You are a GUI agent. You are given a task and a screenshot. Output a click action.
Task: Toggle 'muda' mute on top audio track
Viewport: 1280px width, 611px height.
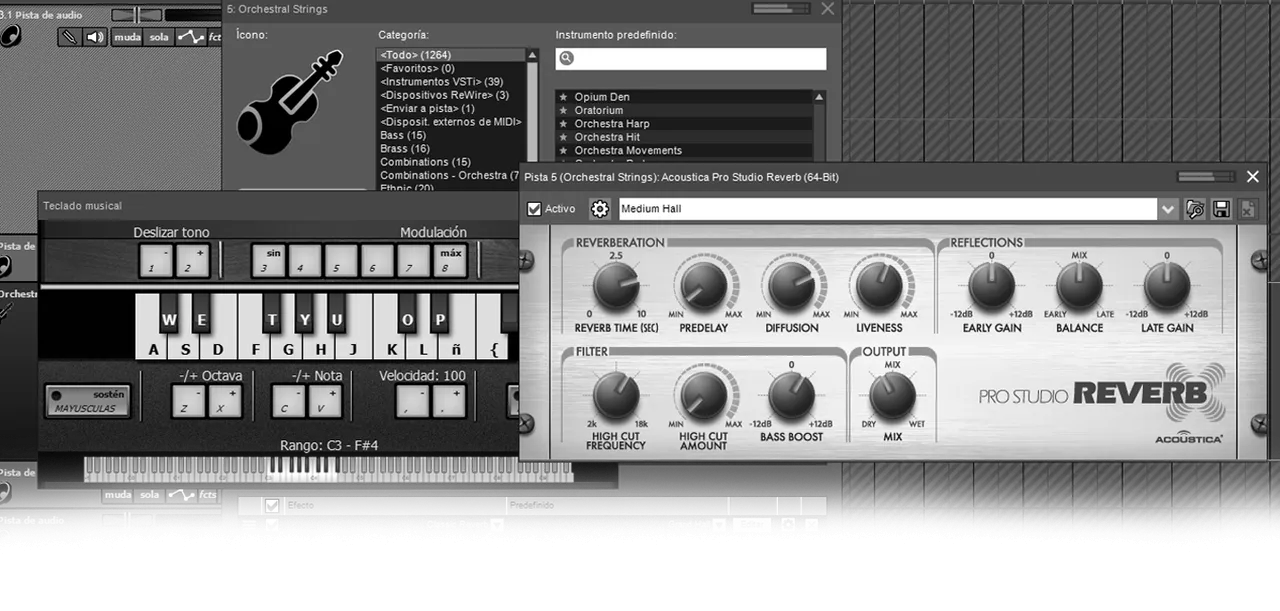click(127, 37)
